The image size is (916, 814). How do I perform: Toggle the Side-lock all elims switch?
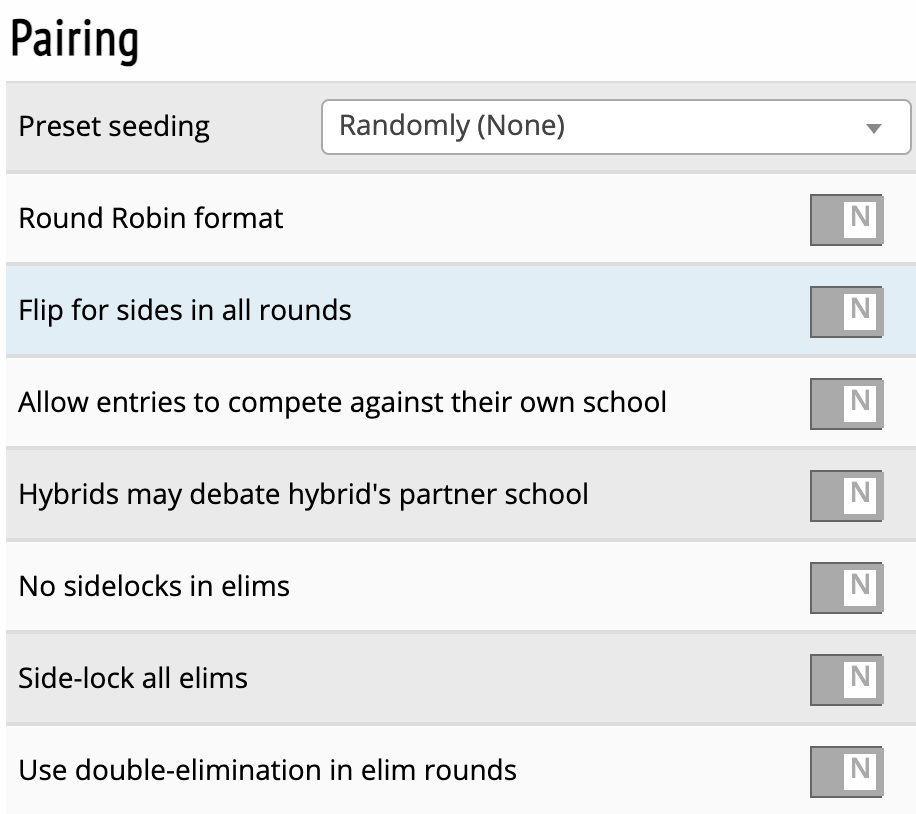[846, 678]
